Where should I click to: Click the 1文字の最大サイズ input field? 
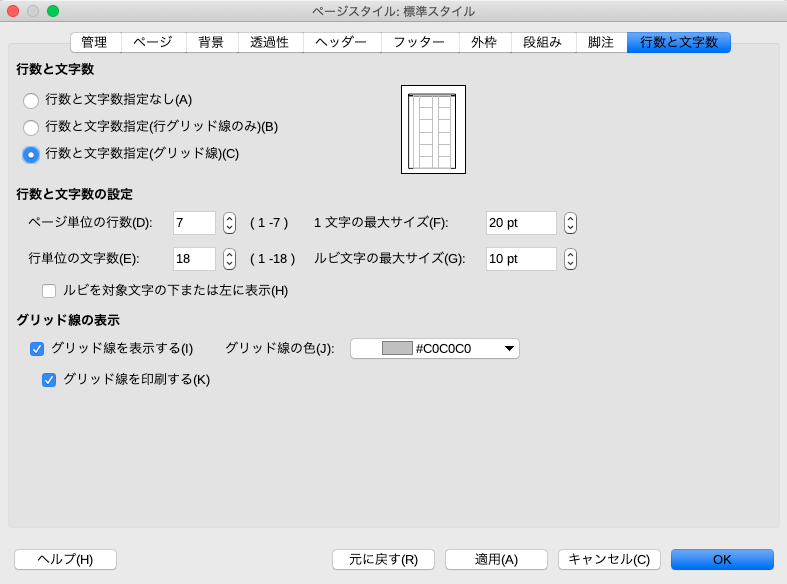(521, 223)
